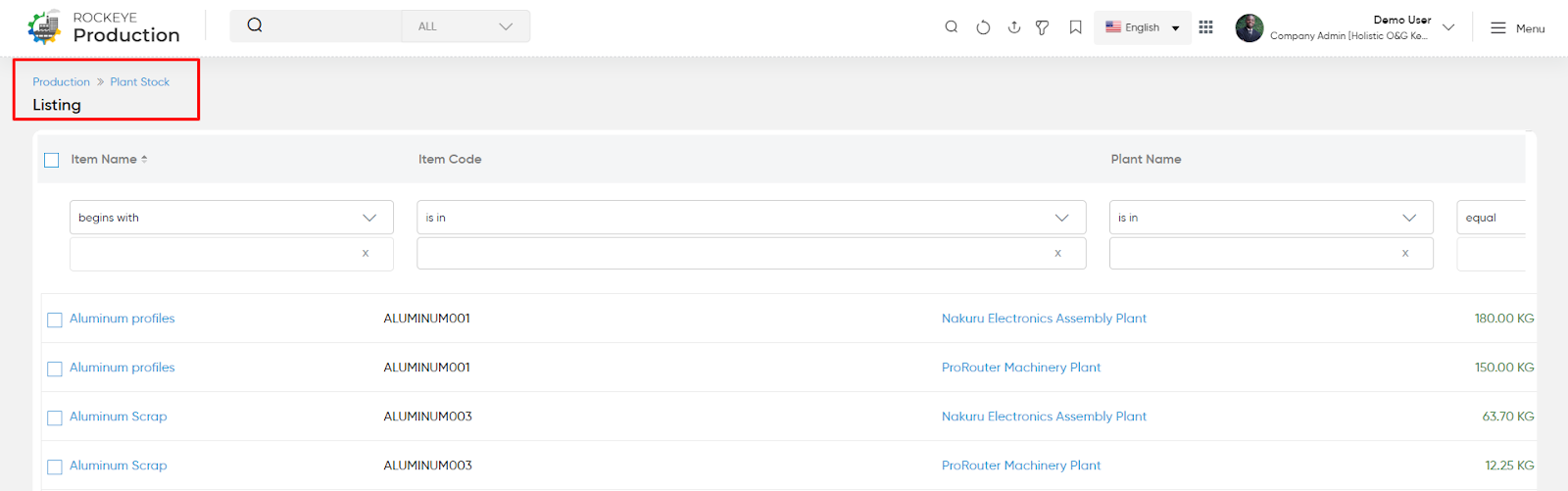Open Nakuru Electronics Assembly Plant link, first row
Viewport: 1568px width, 491px height.
1044,319
